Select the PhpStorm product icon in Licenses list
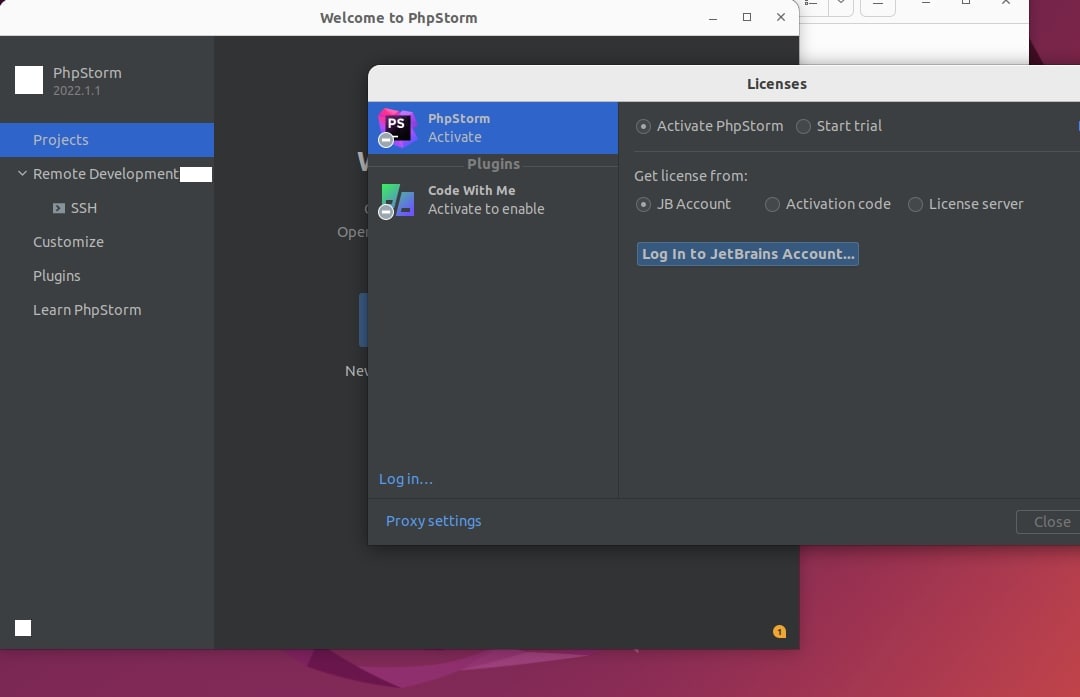This screenshot has width=1080, height=697. 397,128
